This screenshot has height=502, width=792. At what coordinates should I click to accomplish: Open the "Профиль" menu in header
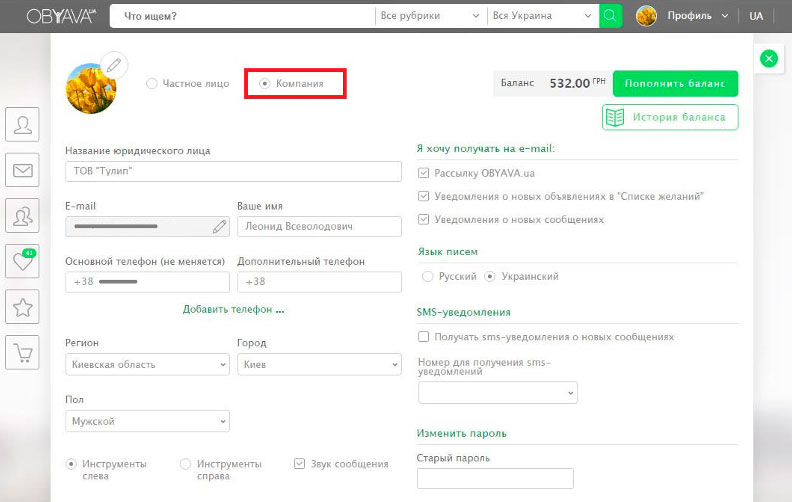coord(688,16)
